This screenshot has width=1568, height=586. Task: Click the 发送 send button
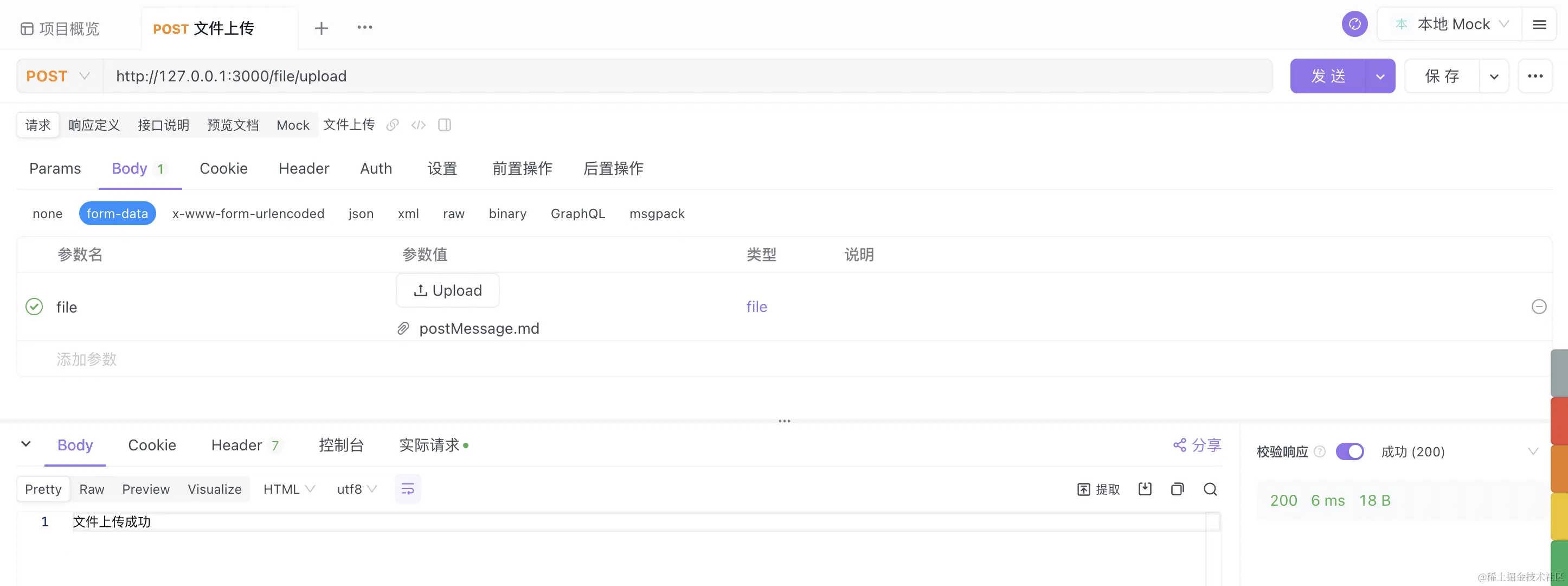point(1328,76)
